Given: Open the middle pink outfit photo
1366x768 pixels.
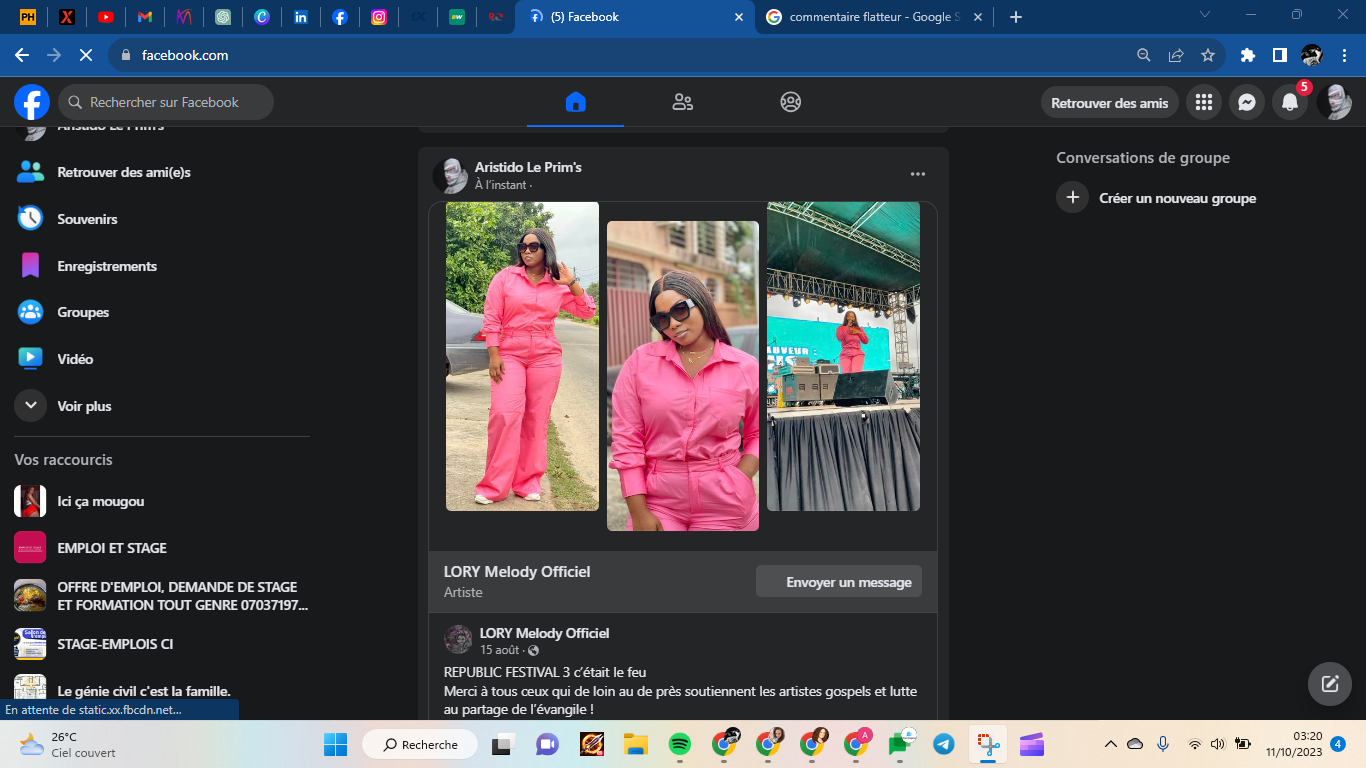Looking at the screenshot, I should (x=683, y=375).
